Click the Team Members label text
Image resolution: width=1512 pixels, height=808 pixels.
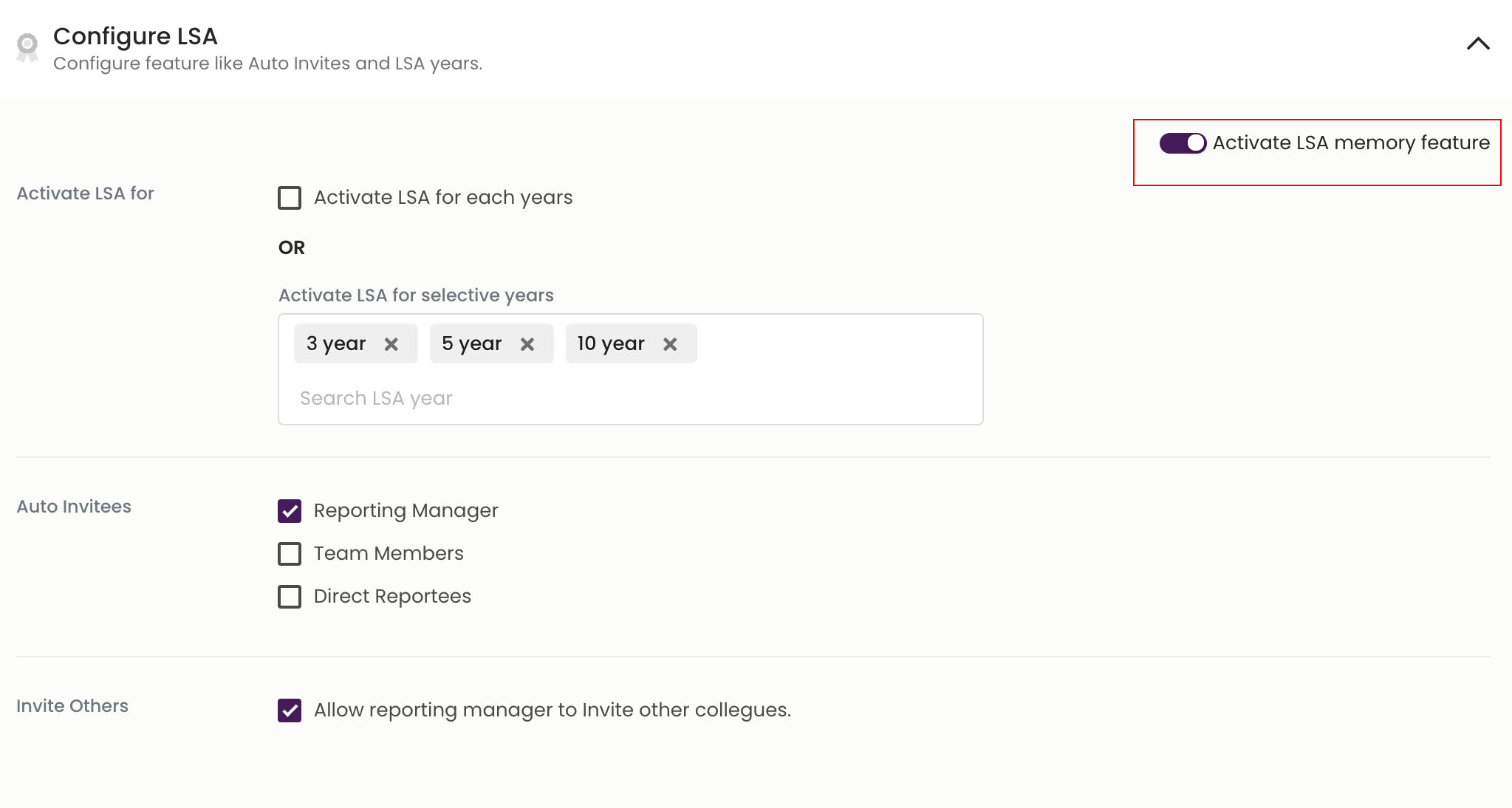(x=389, y=553)
